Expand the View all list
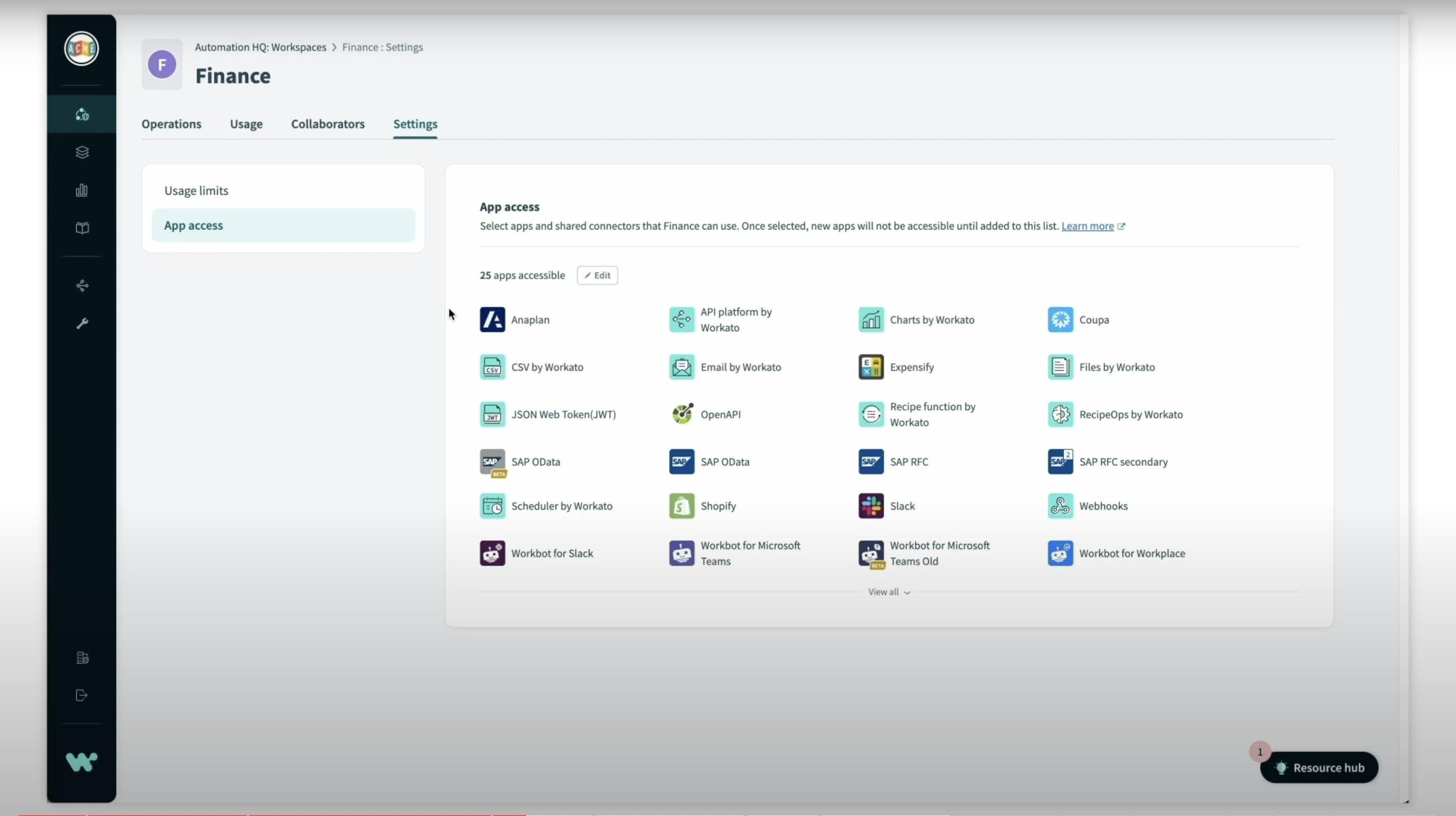The width and height of the screenshot is (1456, 816). pos(889,592)
